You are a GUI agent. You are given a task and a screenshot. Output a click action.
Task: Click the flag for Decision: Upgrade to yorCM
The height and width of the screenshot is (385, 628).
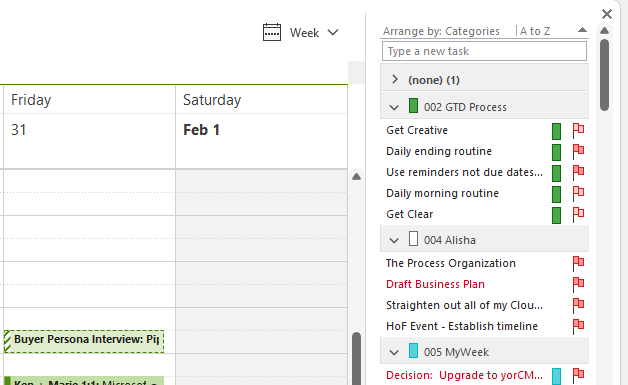tap(578, 375)
